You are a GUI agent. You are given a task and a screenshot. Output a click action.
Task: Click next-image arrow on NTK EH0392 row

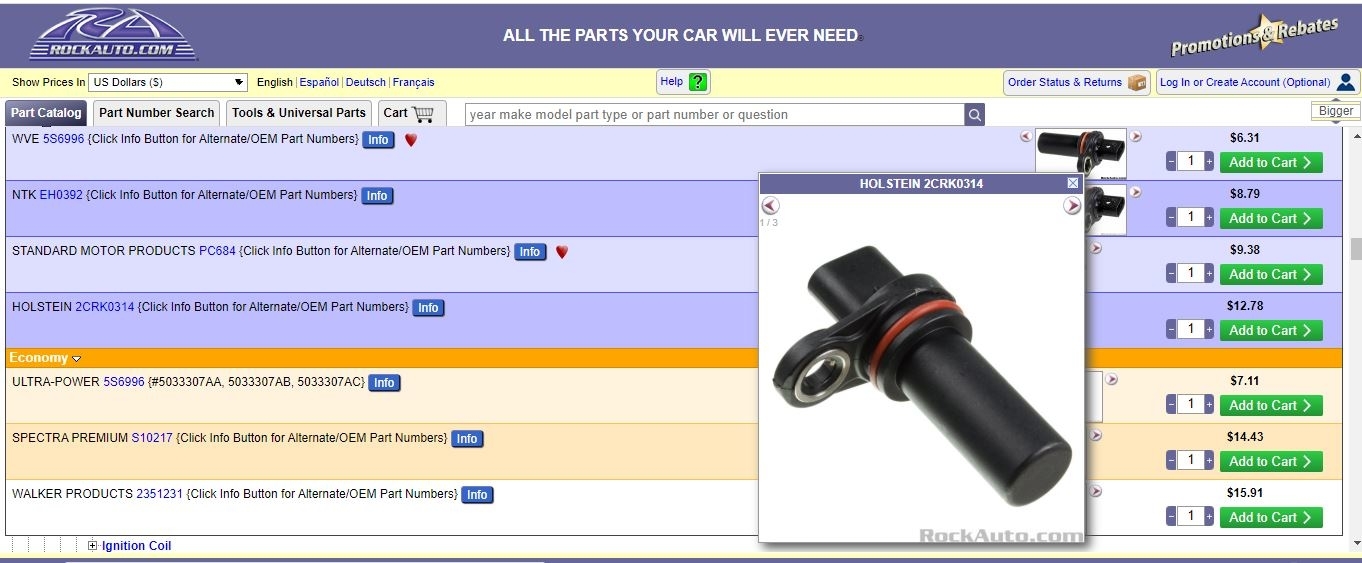1135,192
